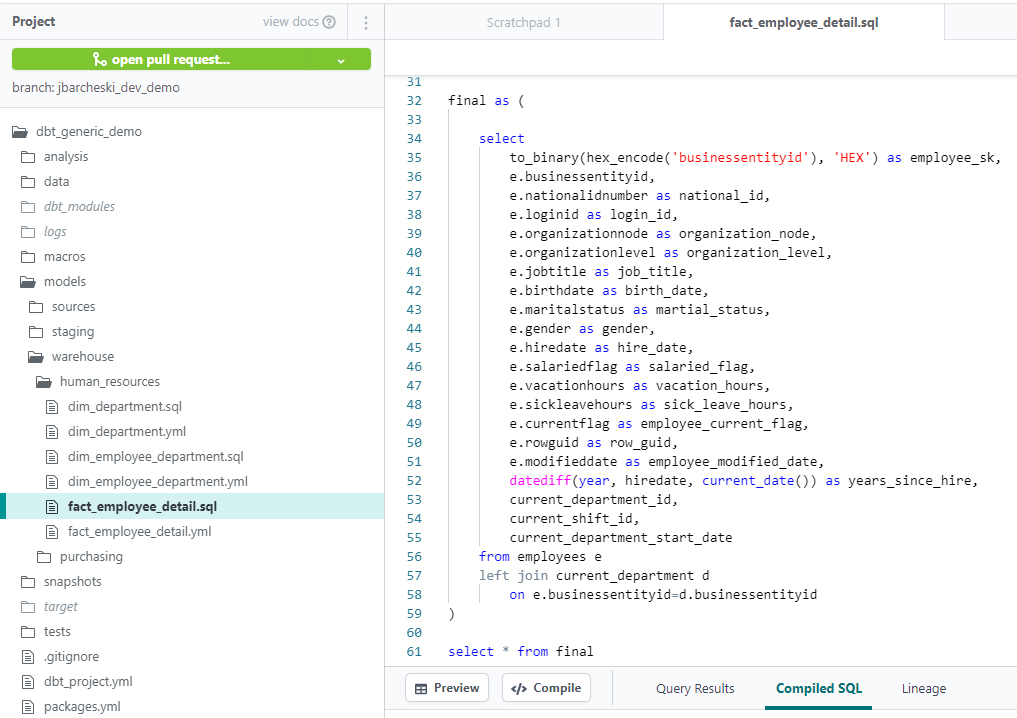This screenshot has width=1017, height=718.
Task: Click the view docs help icon
Action: [x=329, y=22]
